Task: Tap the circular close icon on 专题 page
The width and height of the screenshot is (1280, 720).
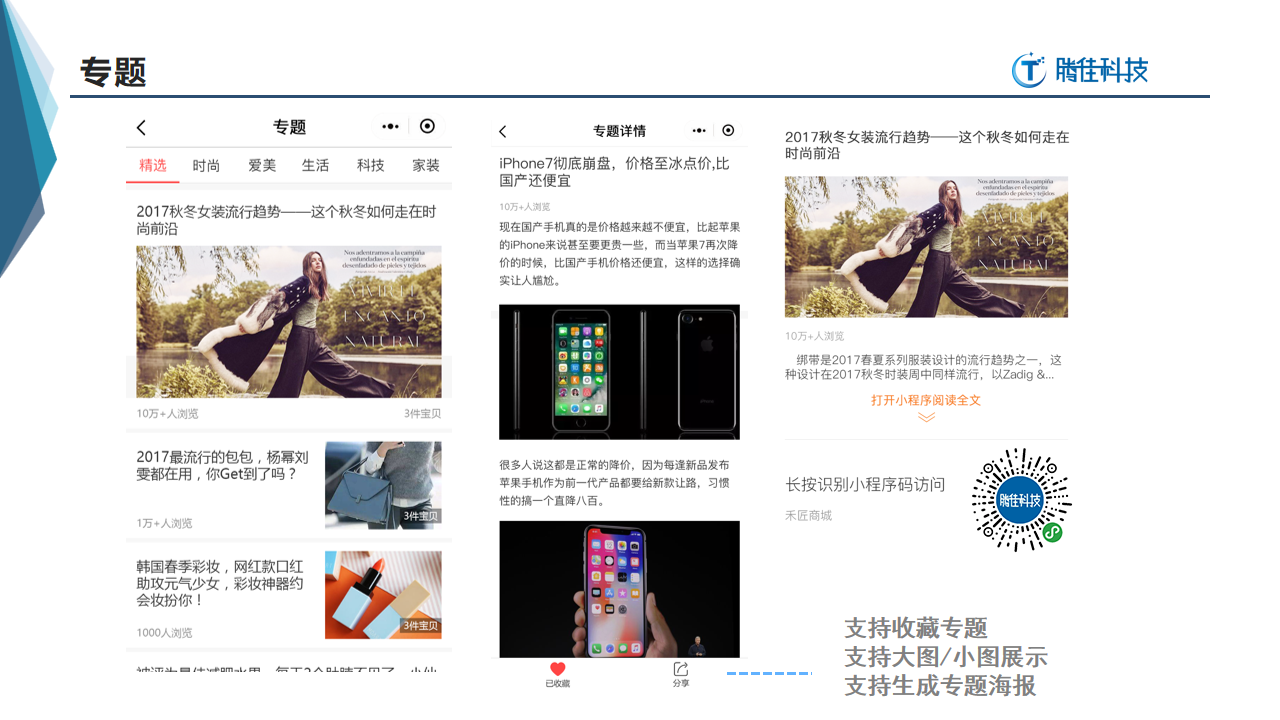Action: [x=428, y=126]
